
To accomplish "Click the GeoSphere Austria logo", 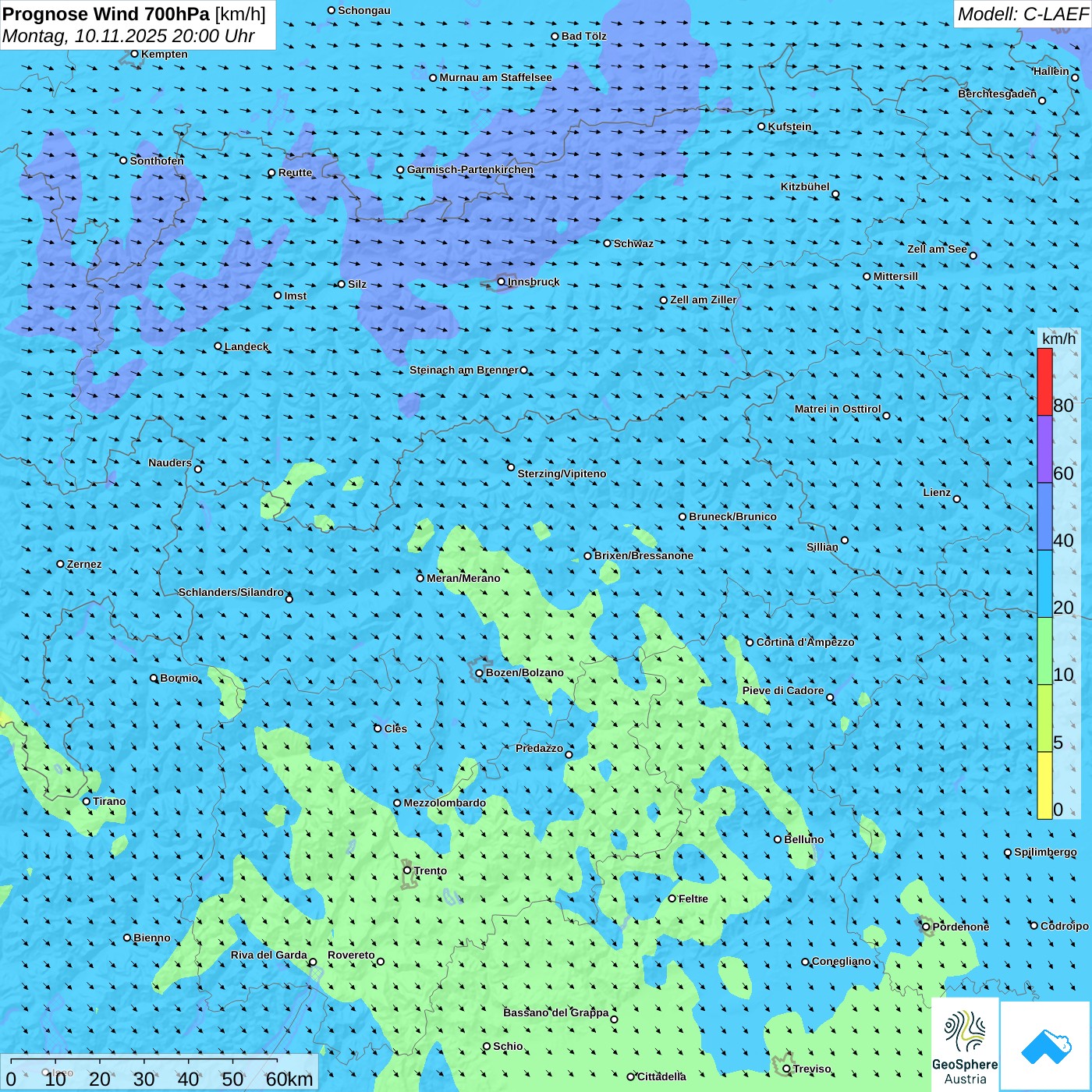I will coord(965,1044).
